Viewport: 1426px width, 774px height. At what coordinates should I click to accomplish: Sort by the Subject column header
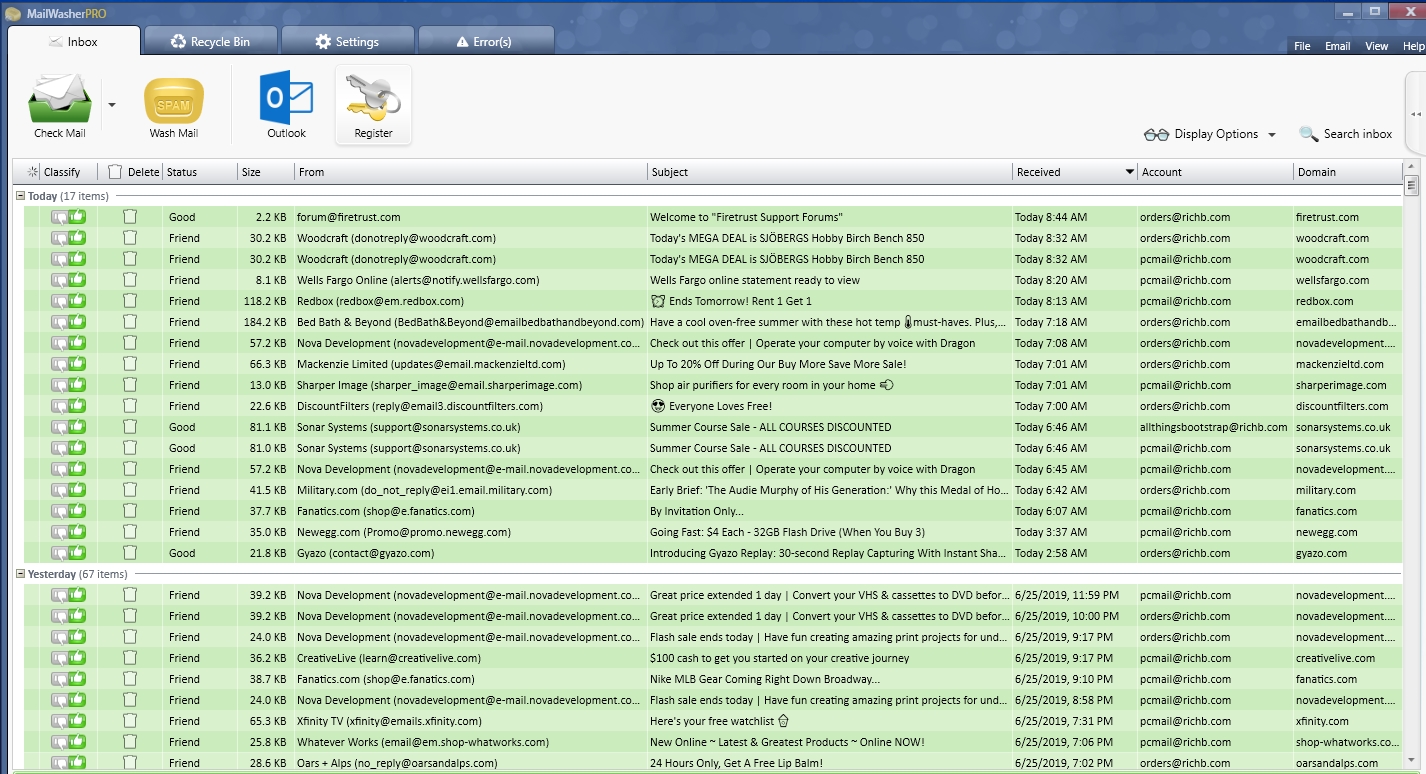click(830, 172)
